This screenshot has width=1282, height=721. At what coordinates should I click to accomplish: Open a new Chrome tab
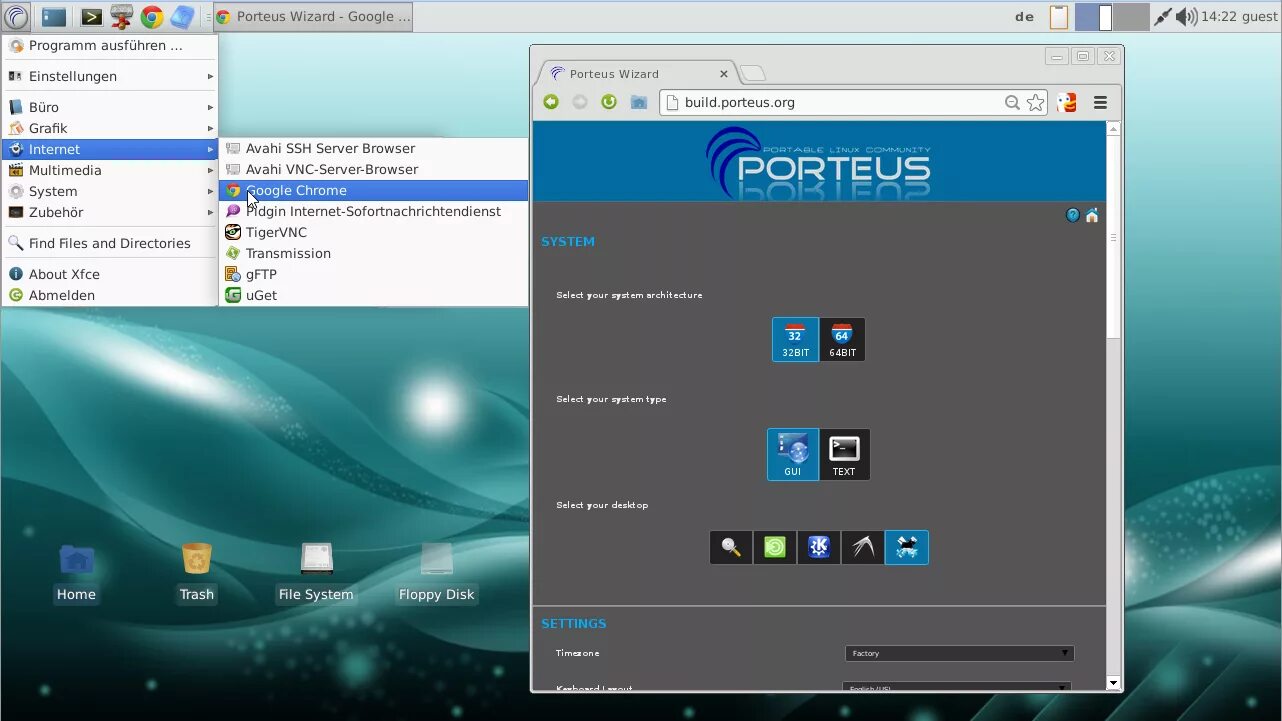(753, 73)
